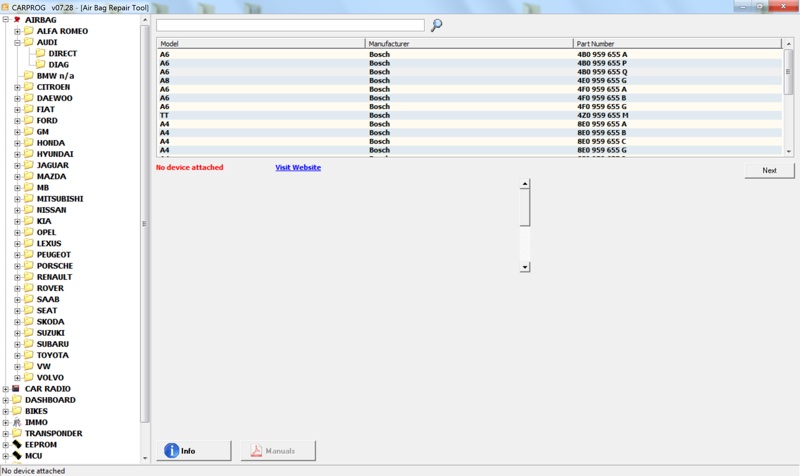Viewport: 800px width, 476px height.
Task: Click the EEPROM chip icon
Action: (17, 444)
